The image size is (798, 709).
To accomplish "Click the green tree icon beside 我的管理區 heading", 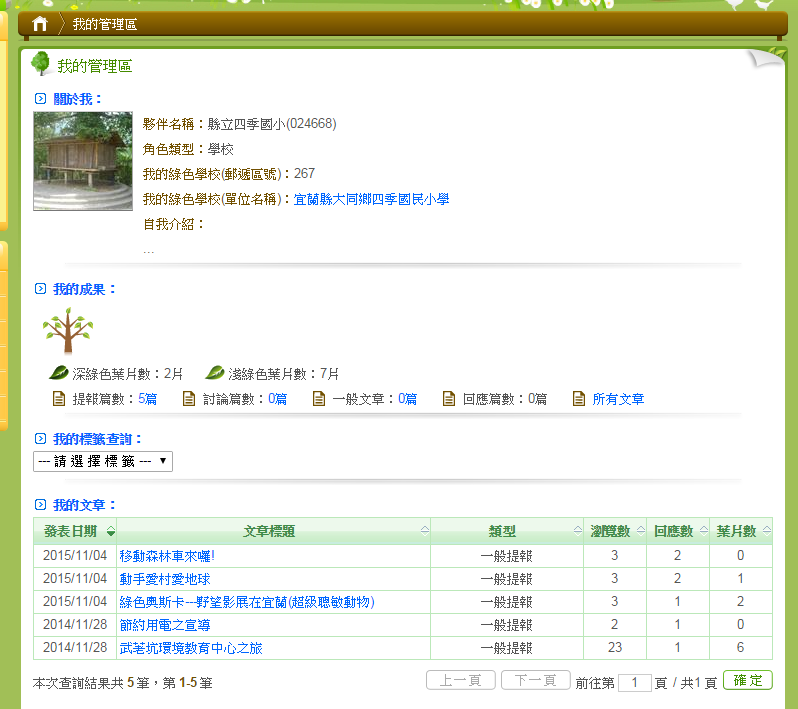I will (40, 64).
